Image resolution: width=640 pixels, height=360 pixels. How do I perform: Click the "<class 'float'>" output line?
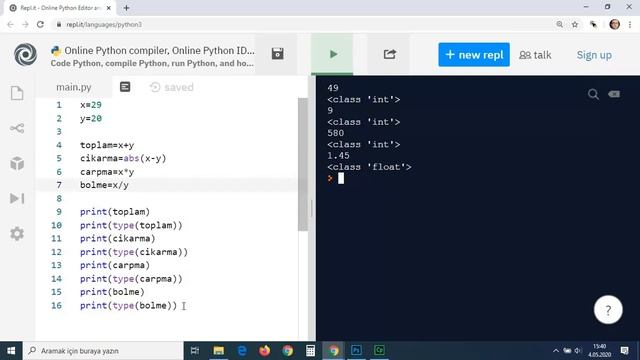coord(369,167)
